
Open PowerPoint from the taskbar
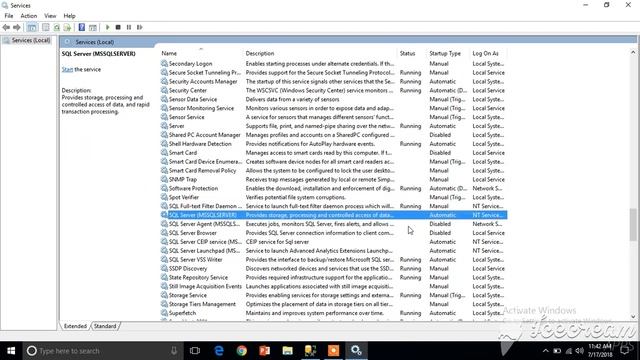click(264, 351)
